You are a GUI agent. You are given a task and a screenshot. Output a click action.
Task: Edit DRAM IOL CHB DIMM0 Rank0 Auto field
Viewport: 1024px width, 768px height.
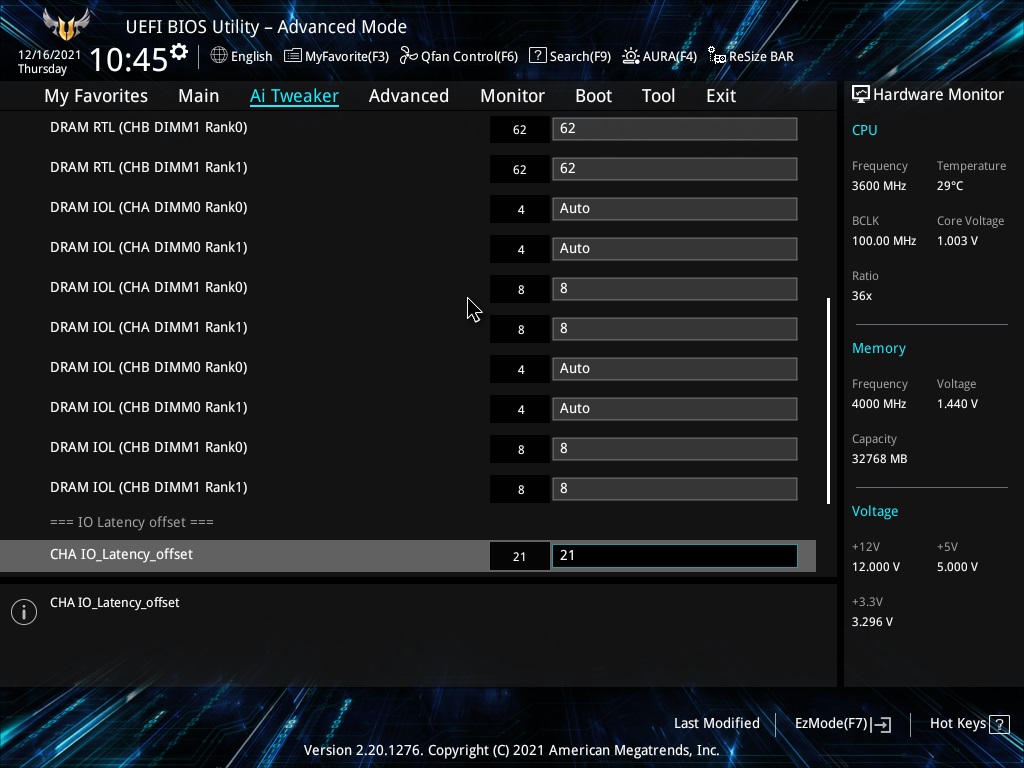(x=675, y=369)
